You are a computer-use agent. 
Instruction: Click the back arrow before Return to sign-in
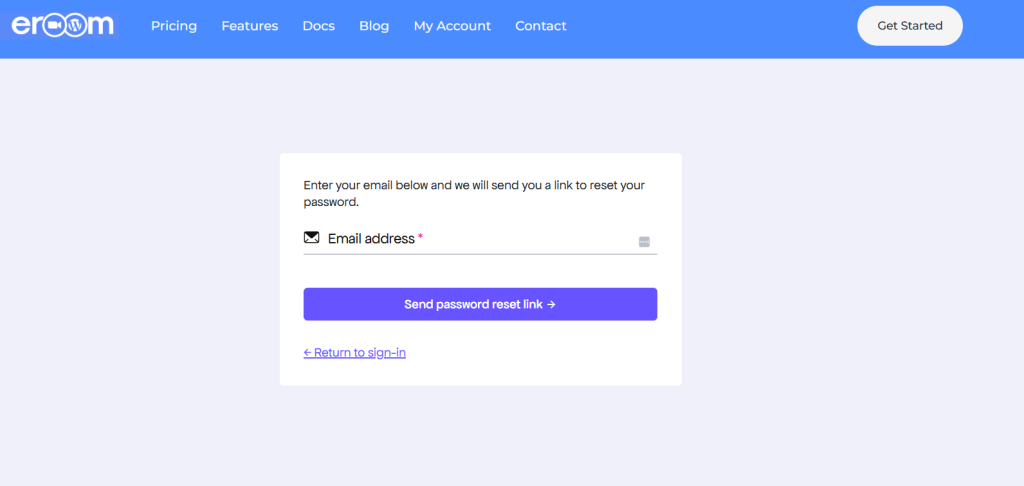click(x=308, y=353)
